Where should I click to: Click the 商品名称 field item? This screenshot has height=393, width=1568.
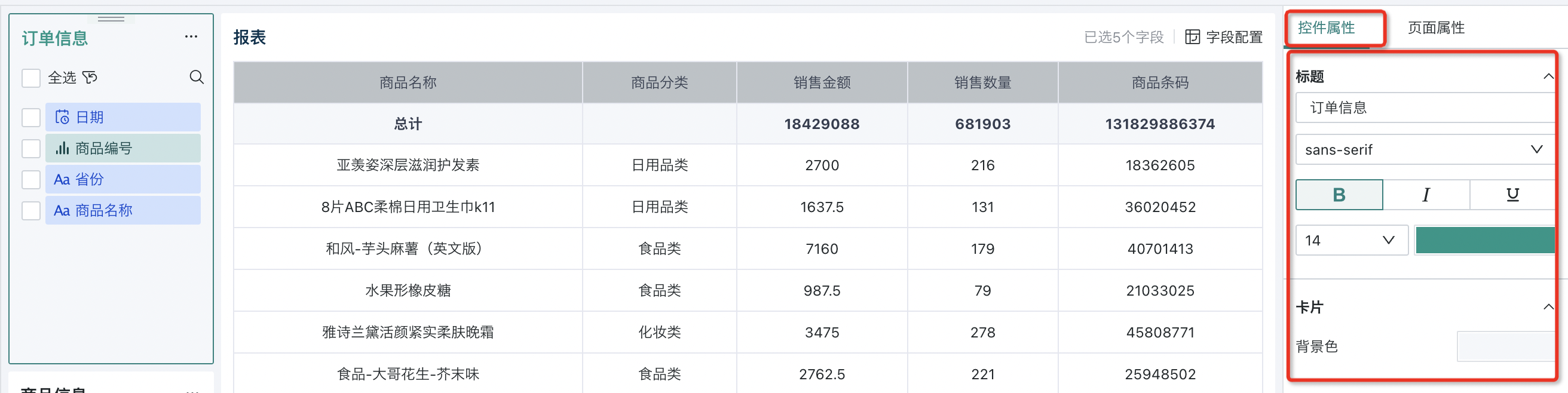[x=122, y=210]
